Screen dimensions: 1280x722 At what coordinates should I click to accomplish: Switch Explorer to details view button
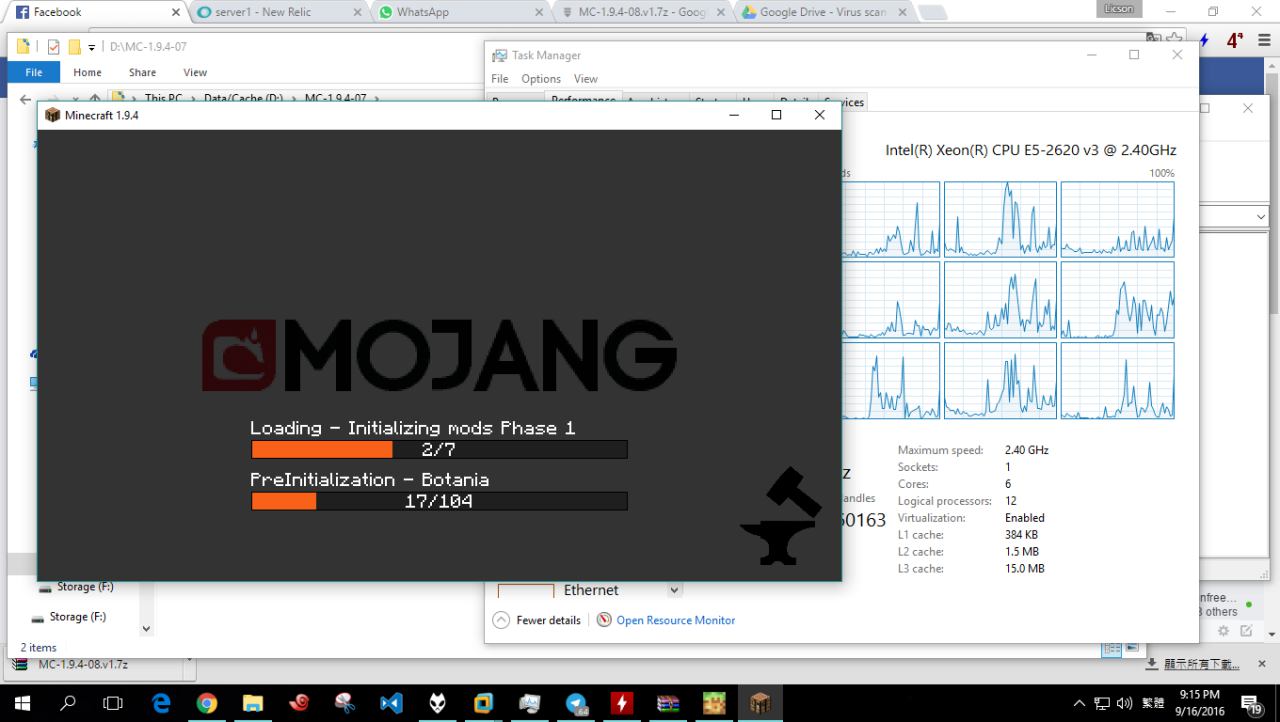(x=1111, y=649)
